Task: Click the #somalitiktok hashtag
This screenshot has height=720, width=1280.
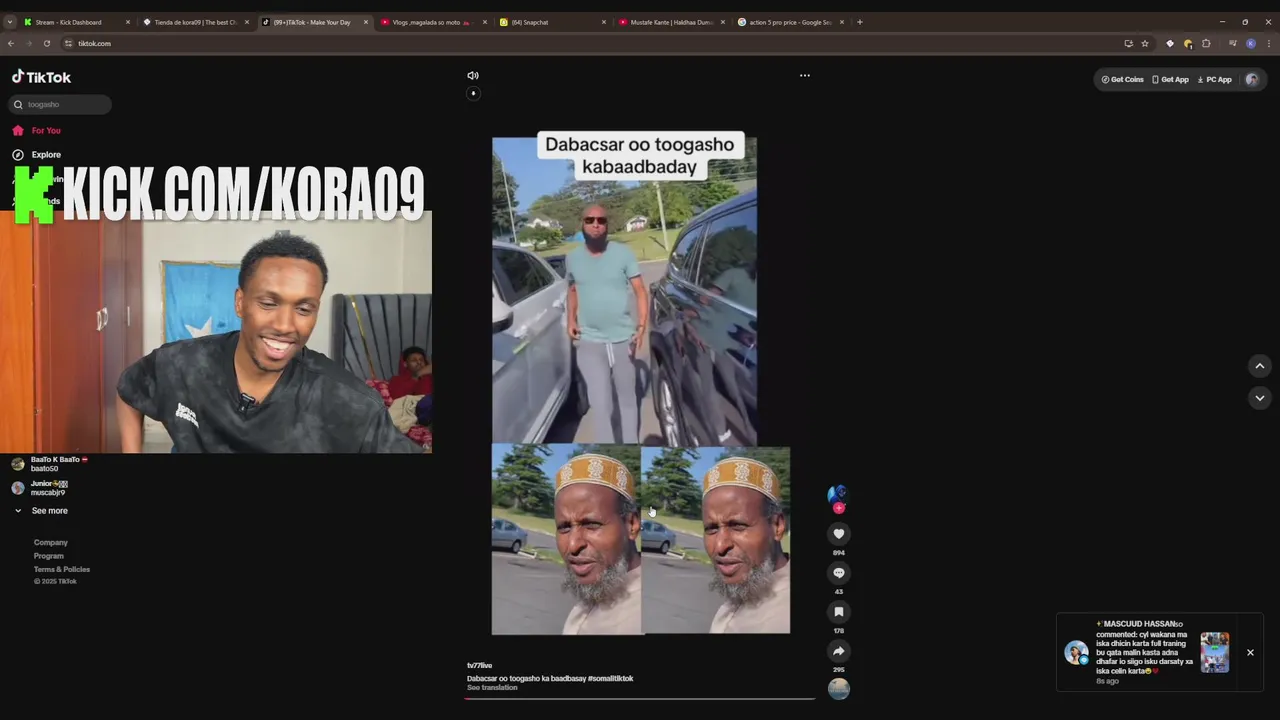Action: pyautogui.click(x=610, y=678)
